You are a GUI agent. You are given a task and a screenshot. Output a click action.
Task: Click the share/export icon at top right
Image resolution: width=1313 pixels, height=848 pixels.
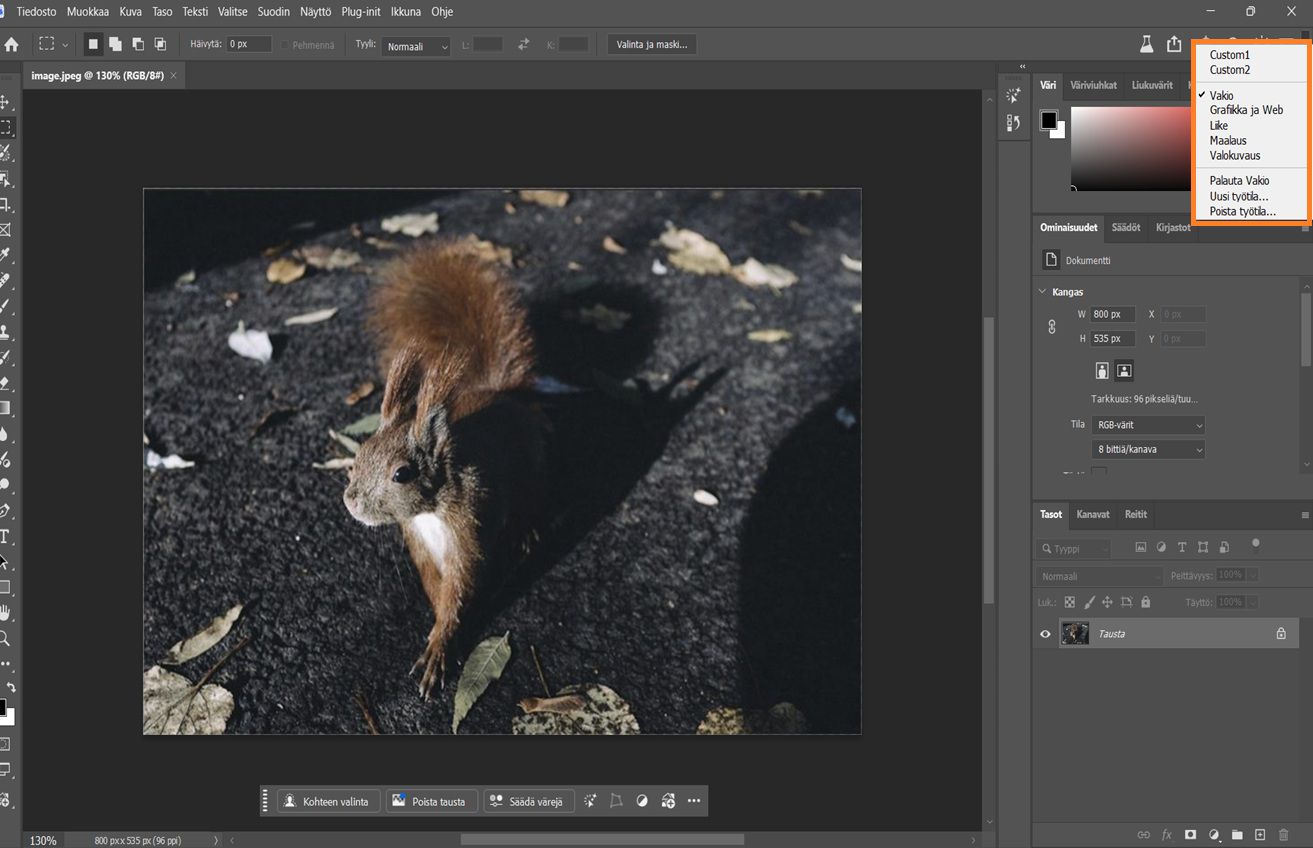pyautogui.click(x=1174, y=45)
